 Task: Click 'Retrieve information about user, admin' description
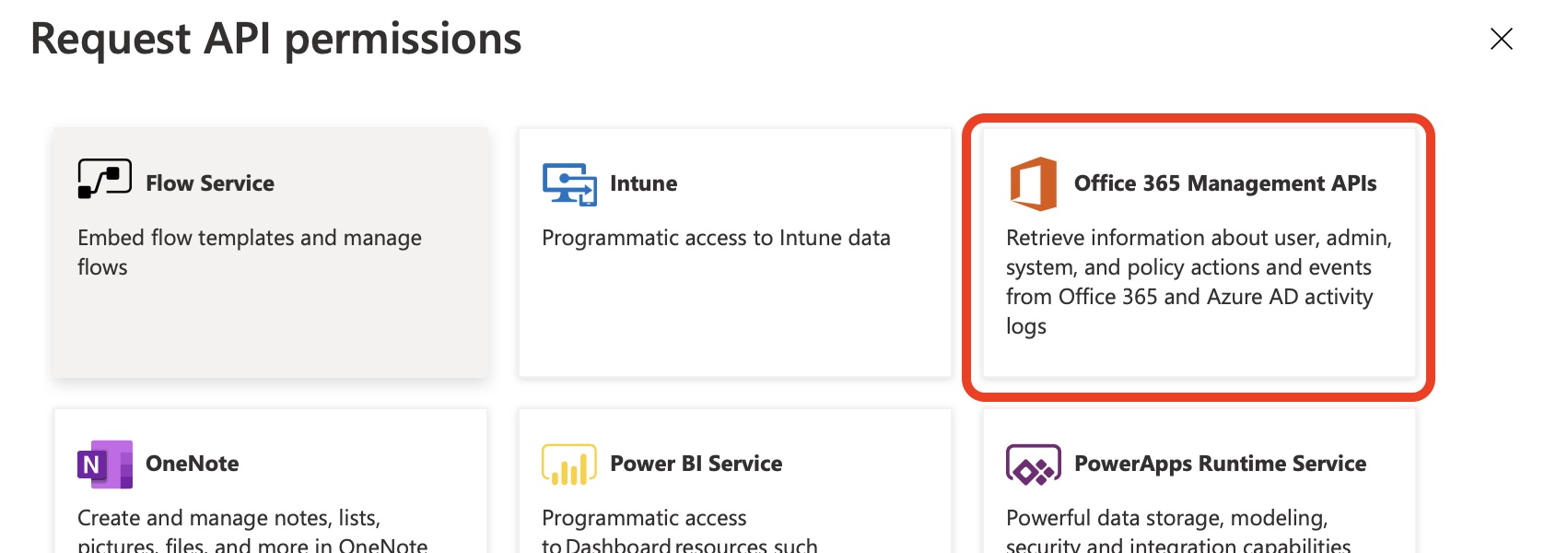1199,282
